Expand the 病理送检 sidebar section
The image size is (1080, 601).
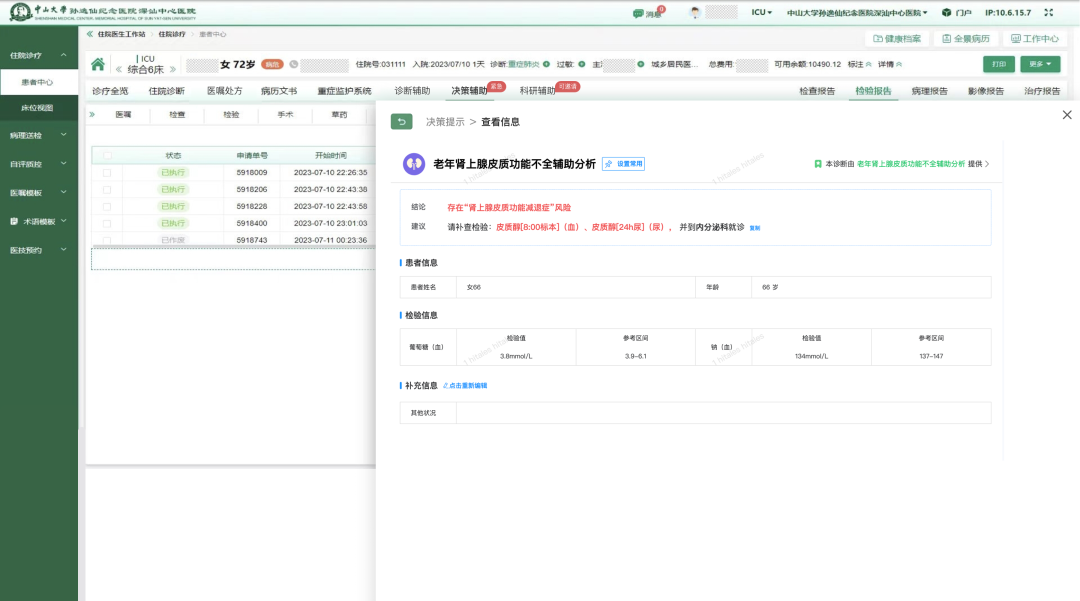[x=38, y=134]
